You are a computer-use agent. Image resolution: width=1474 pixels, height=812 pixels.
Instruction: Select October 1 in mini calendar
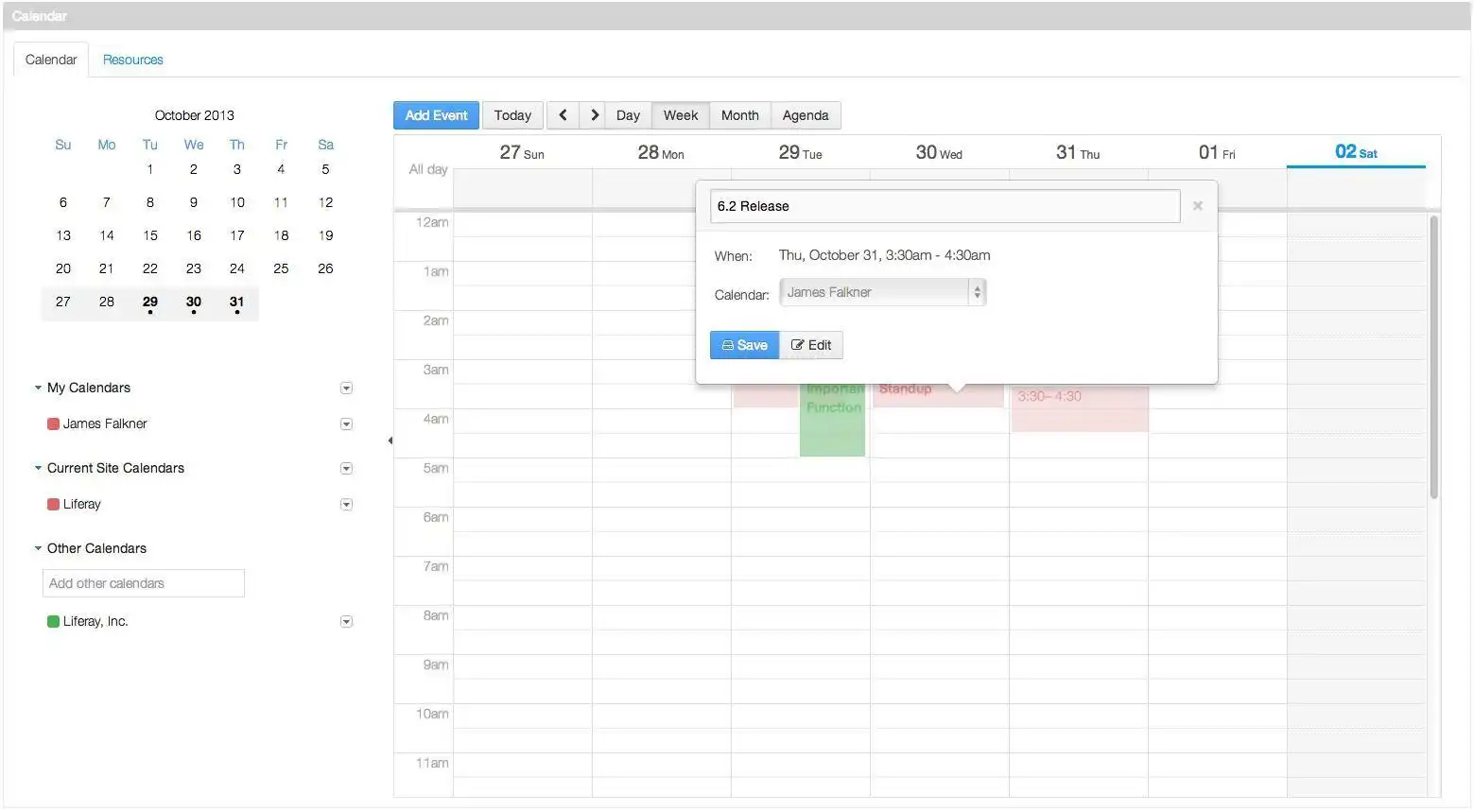click(x=150, y=169)
